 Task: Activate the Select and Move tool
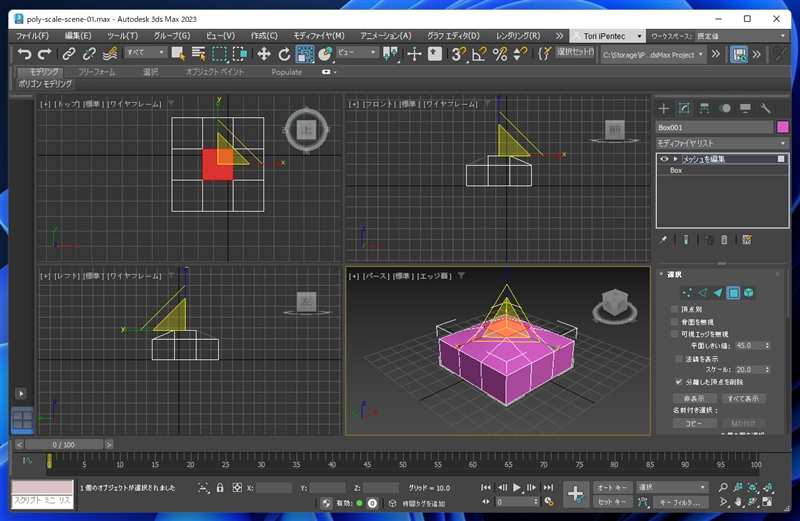[264, 54]
